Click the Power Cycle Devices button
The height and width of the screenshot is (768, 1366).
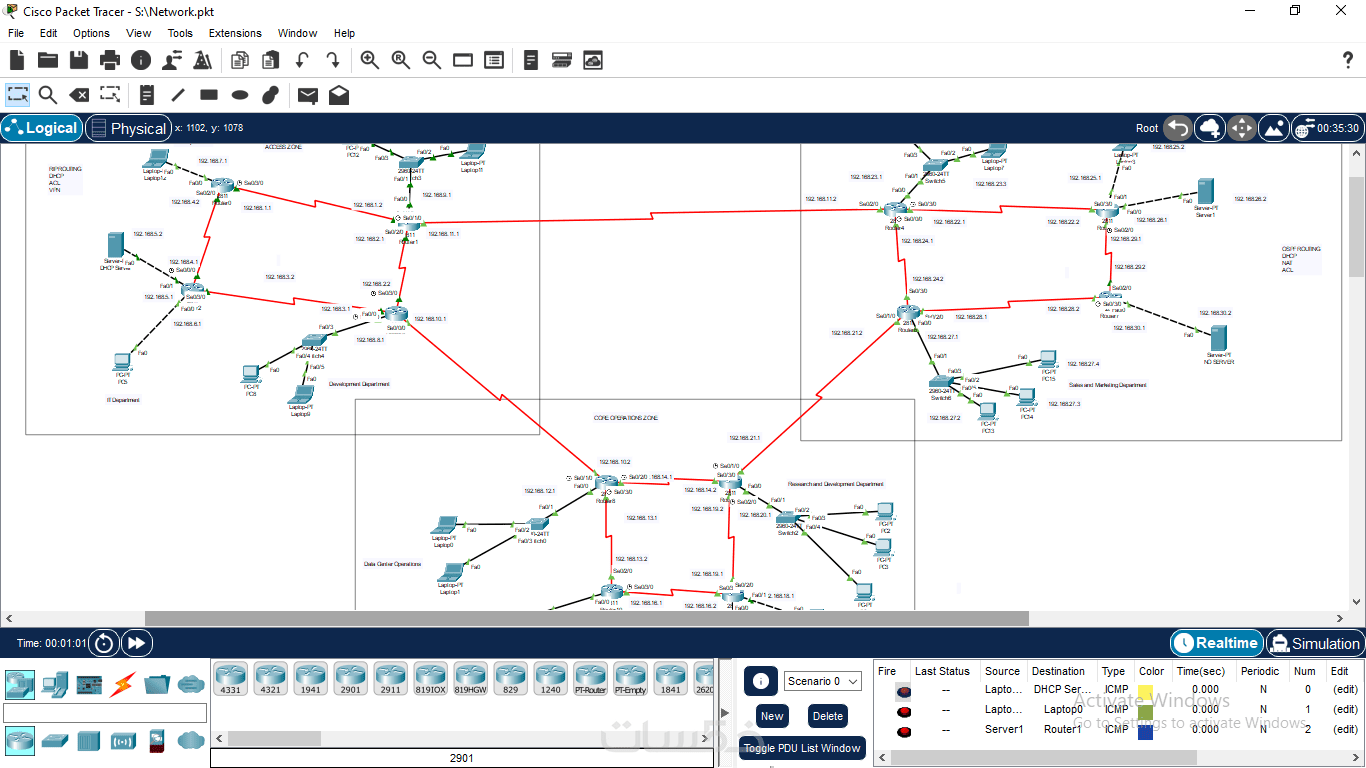pos(105,643)
